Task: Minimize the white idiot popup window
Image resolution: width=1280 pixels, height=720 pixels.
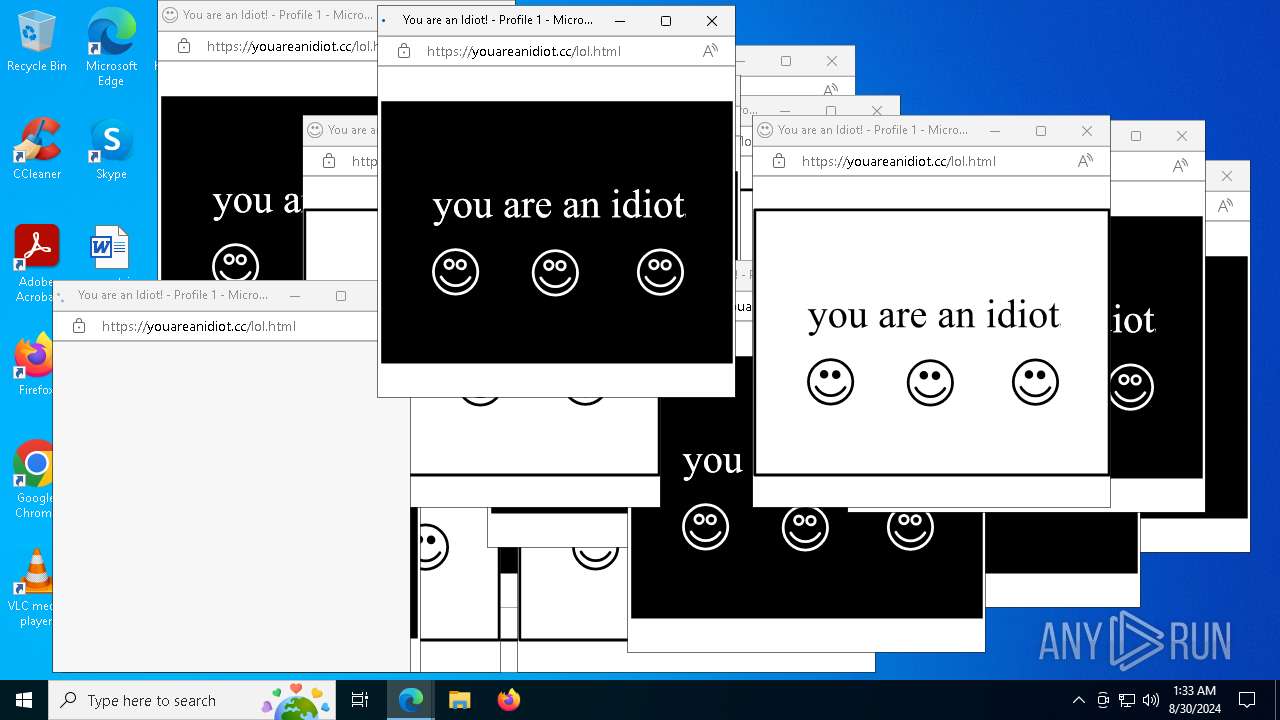Action: pyautogui.click(x=995, y=130)
